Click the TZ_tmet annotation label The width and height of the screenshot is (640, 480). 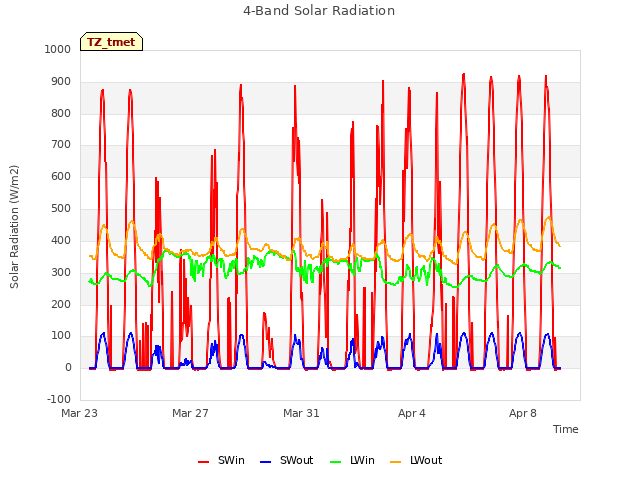(111, 42)
